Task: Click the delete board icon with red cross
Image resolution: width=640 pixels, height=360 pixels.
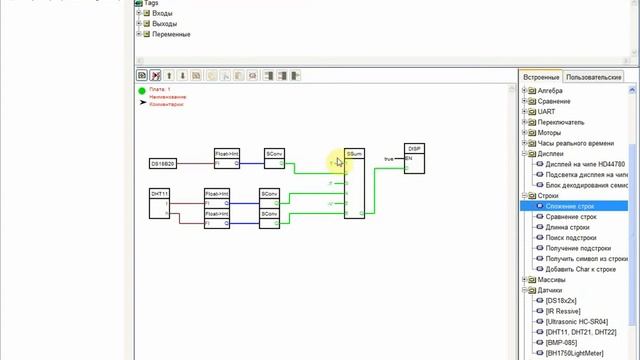Action: (x=156, y=76)
